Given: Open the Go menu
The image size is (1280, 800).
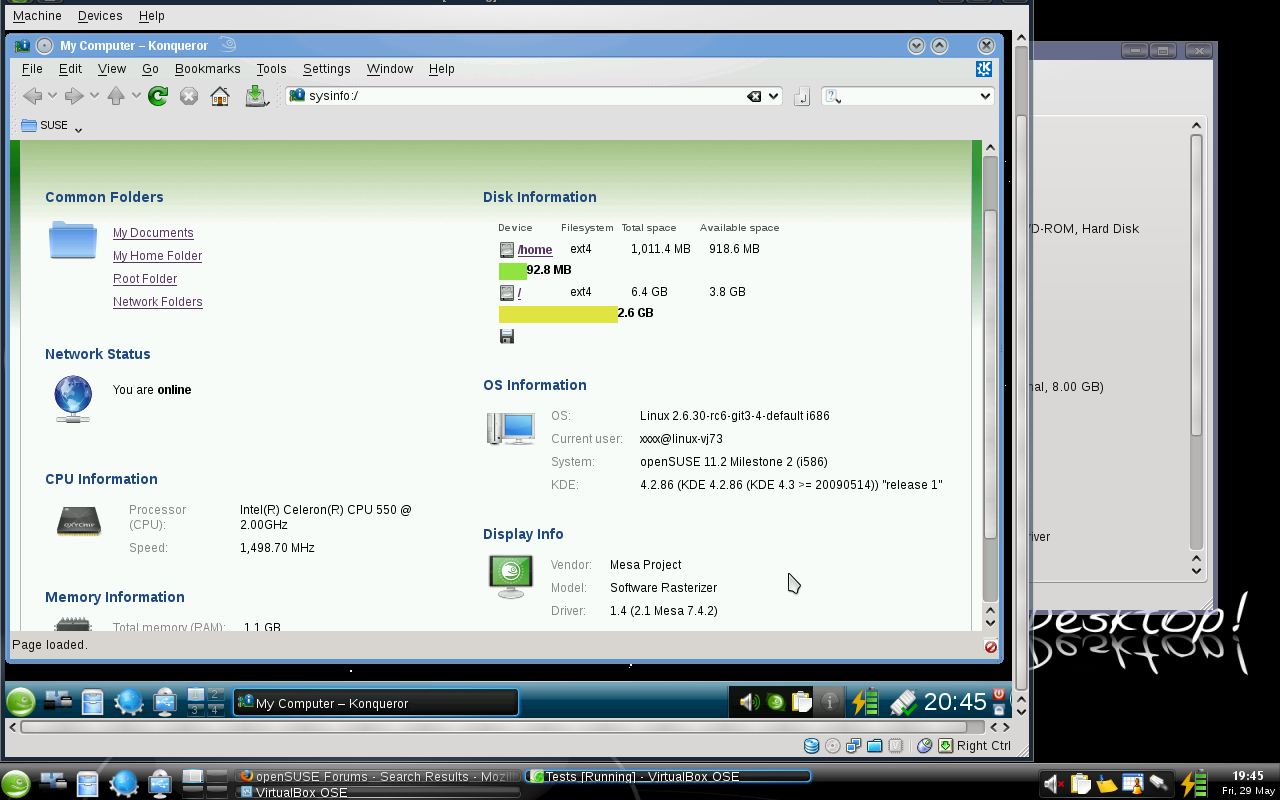Looking at the screenshot, I should pyautogui.click(x=150, y=69).
